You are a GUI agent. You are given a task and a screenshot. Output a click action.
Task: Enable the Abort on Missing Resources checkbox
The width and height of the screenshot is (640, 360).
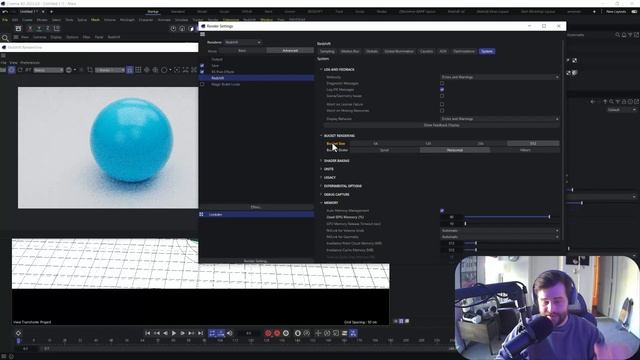(x=442, y=111)
